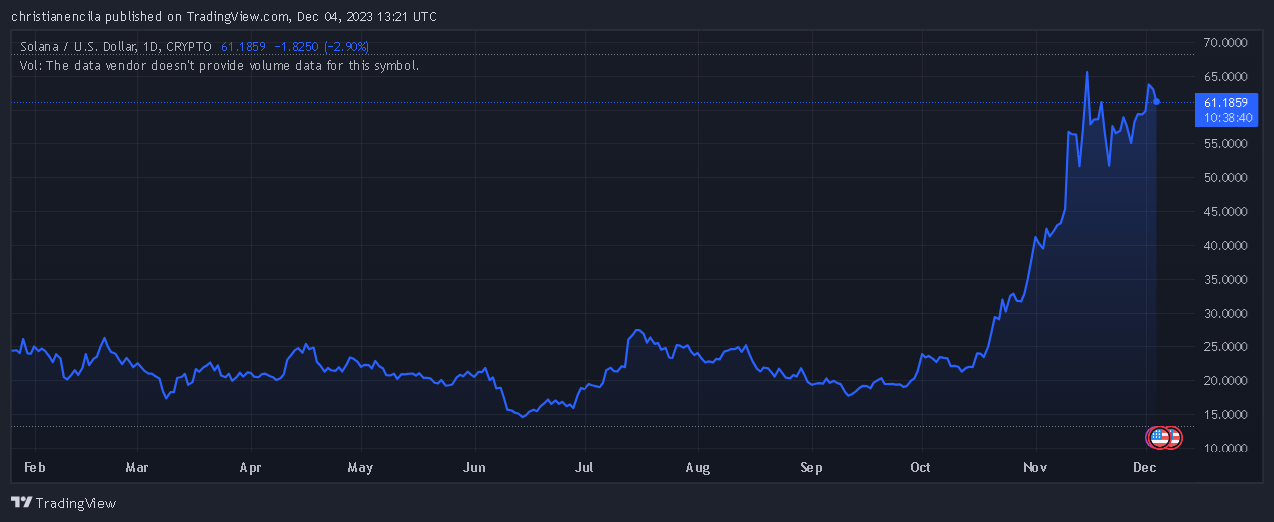Click the Vol data vendor notice text

pos(219,65)
